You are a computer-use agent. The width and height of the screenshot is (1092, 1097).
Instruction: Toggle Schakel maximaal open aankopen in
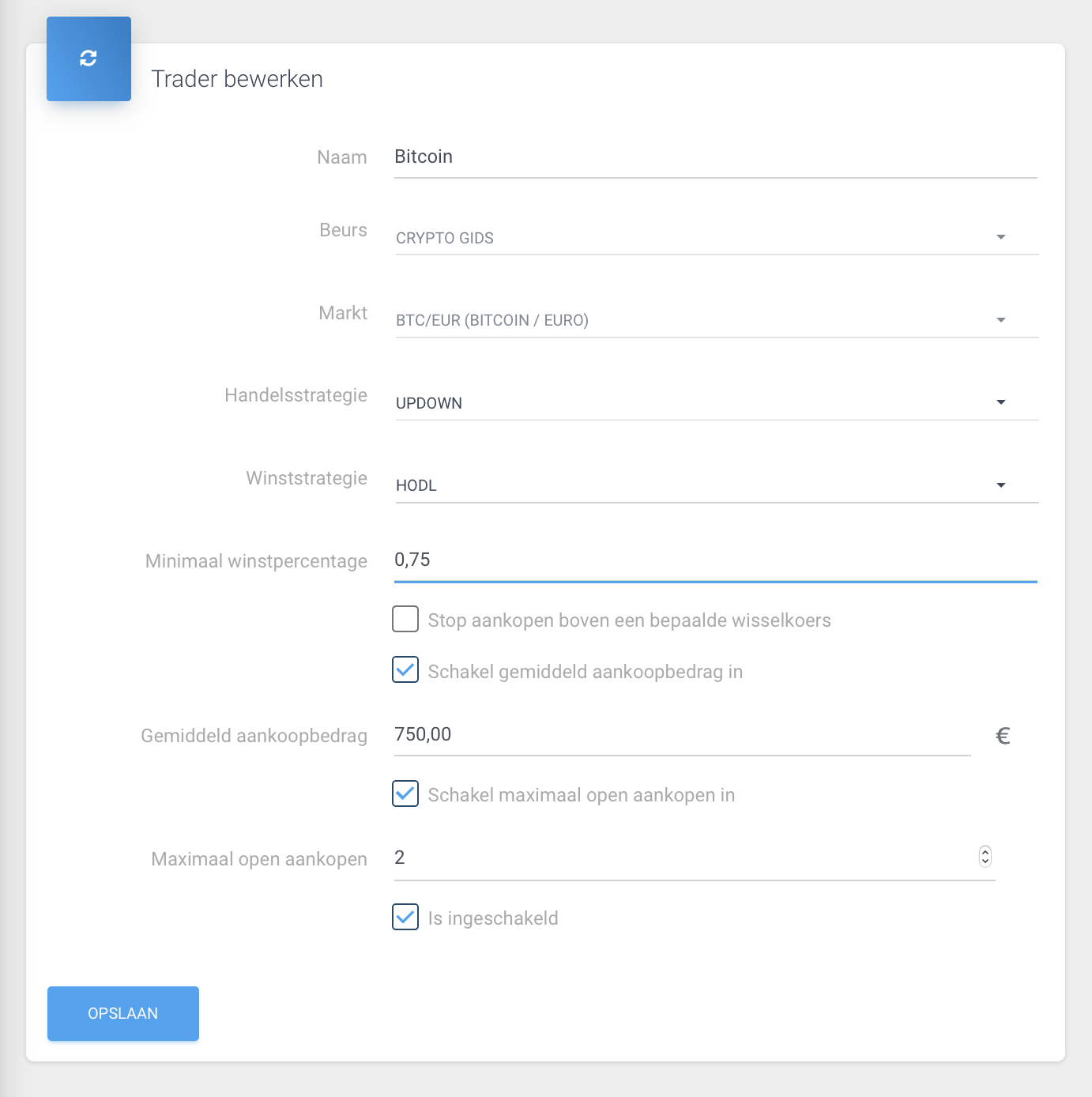pos(405,794)
